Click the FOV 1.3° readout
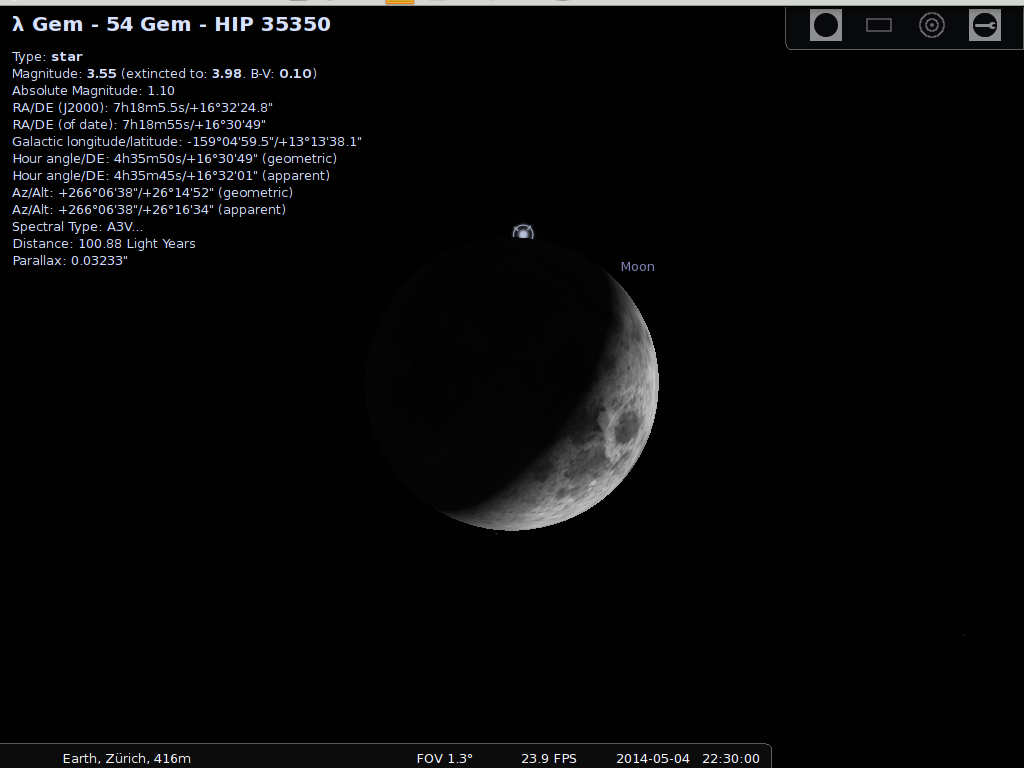Screen dimensions: 1024x768 (x=444, y=758)
